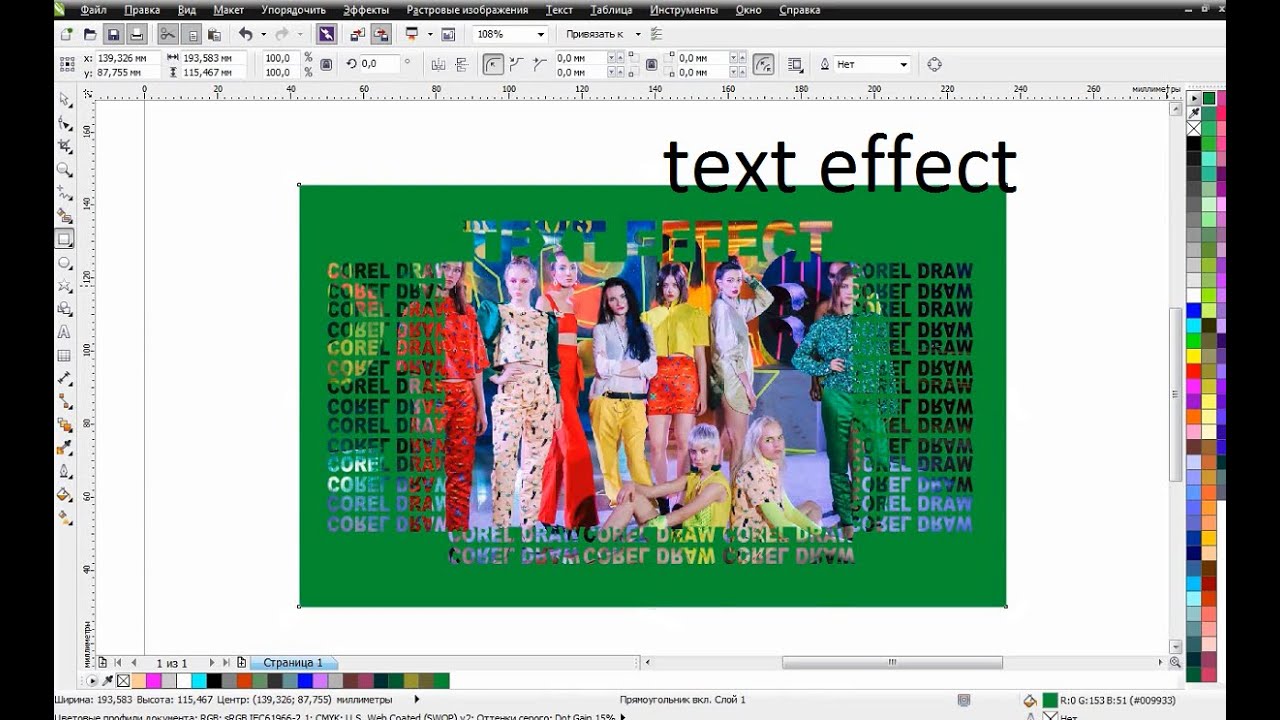Undo the last action
1280x720 pixels.
[x=246, y=34]
